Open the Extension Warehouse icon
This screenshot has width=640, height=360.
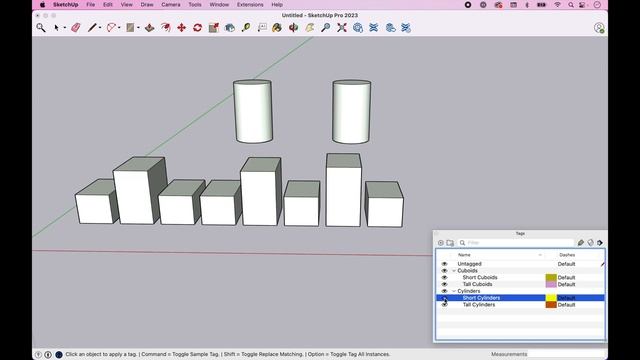pyautogui.click(x=374, y=27)
